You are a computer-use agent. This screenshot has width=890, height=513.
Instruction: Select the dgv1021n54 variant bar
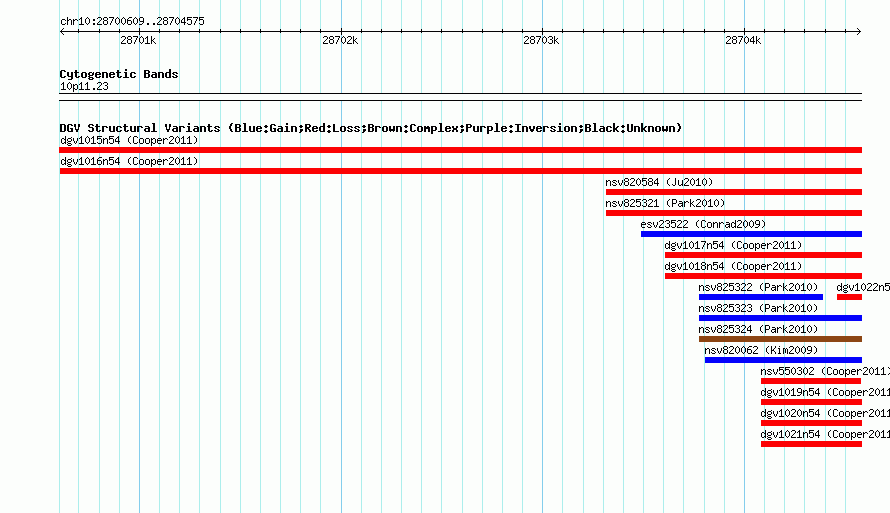pyautogui.click(x=811, y=444)
